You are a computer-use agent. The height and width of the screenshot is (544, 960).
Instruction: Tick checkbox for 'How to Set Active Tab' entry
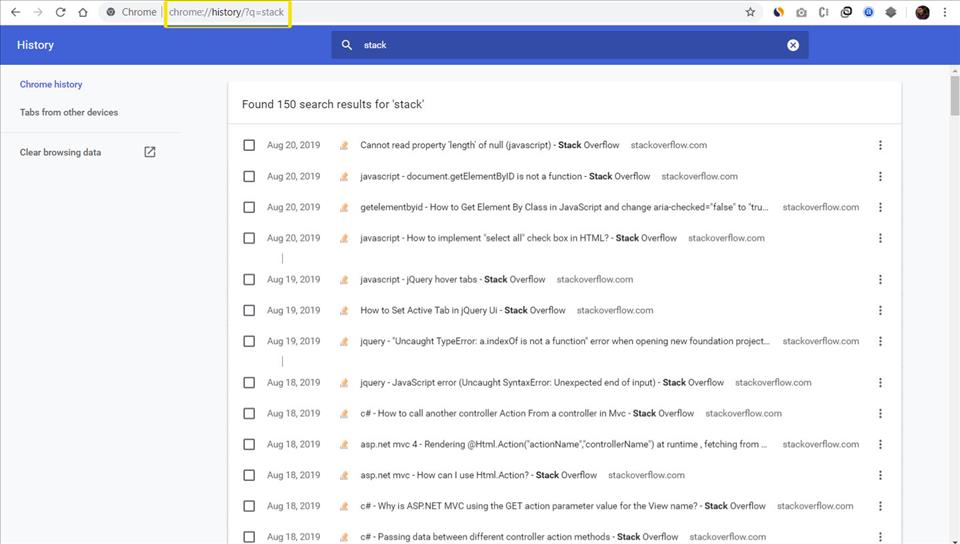[249, 310]
